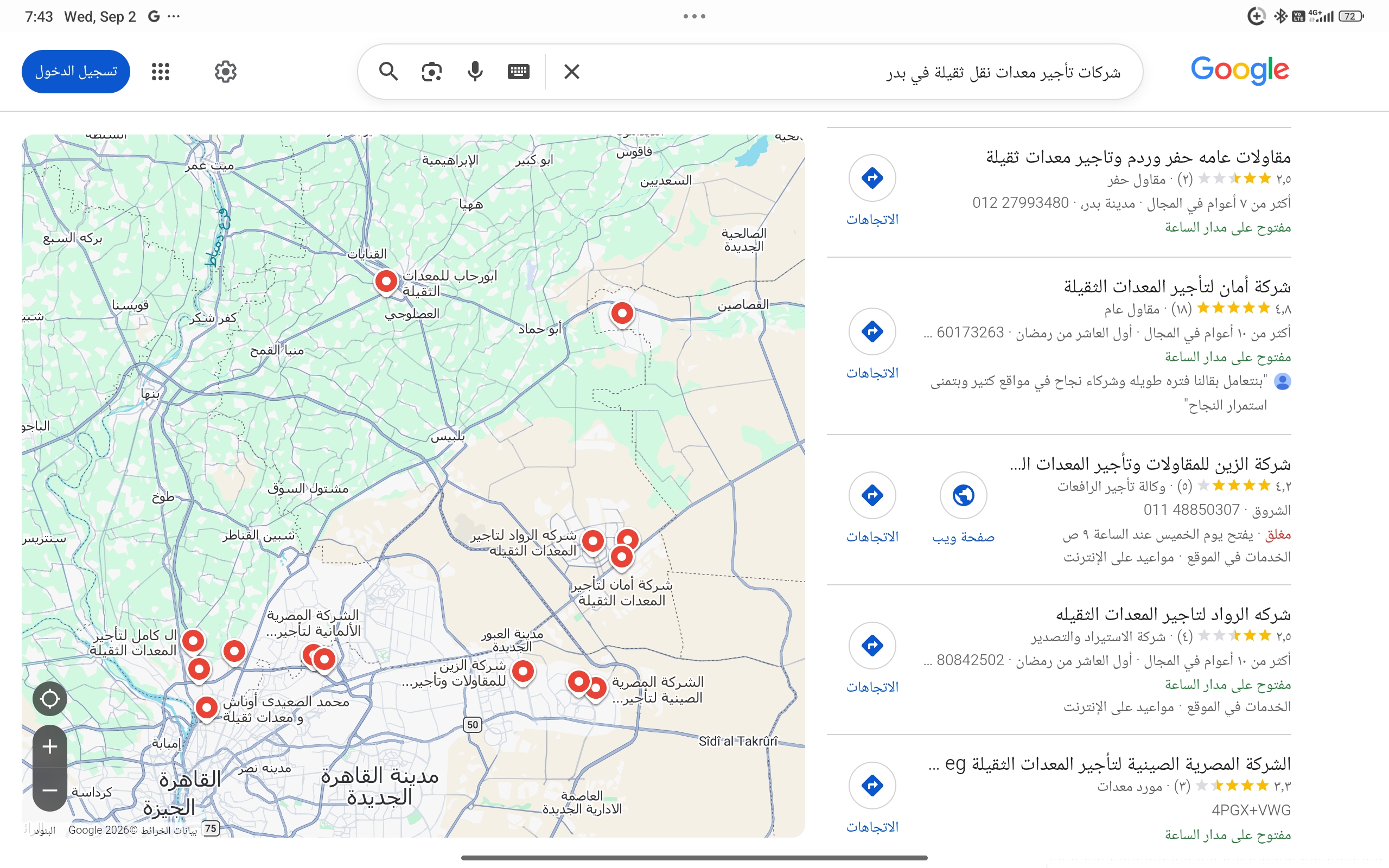This screenshot has height=868, width=1389.
Task: Open search settings gear
Action: click(x=226, y=72)
